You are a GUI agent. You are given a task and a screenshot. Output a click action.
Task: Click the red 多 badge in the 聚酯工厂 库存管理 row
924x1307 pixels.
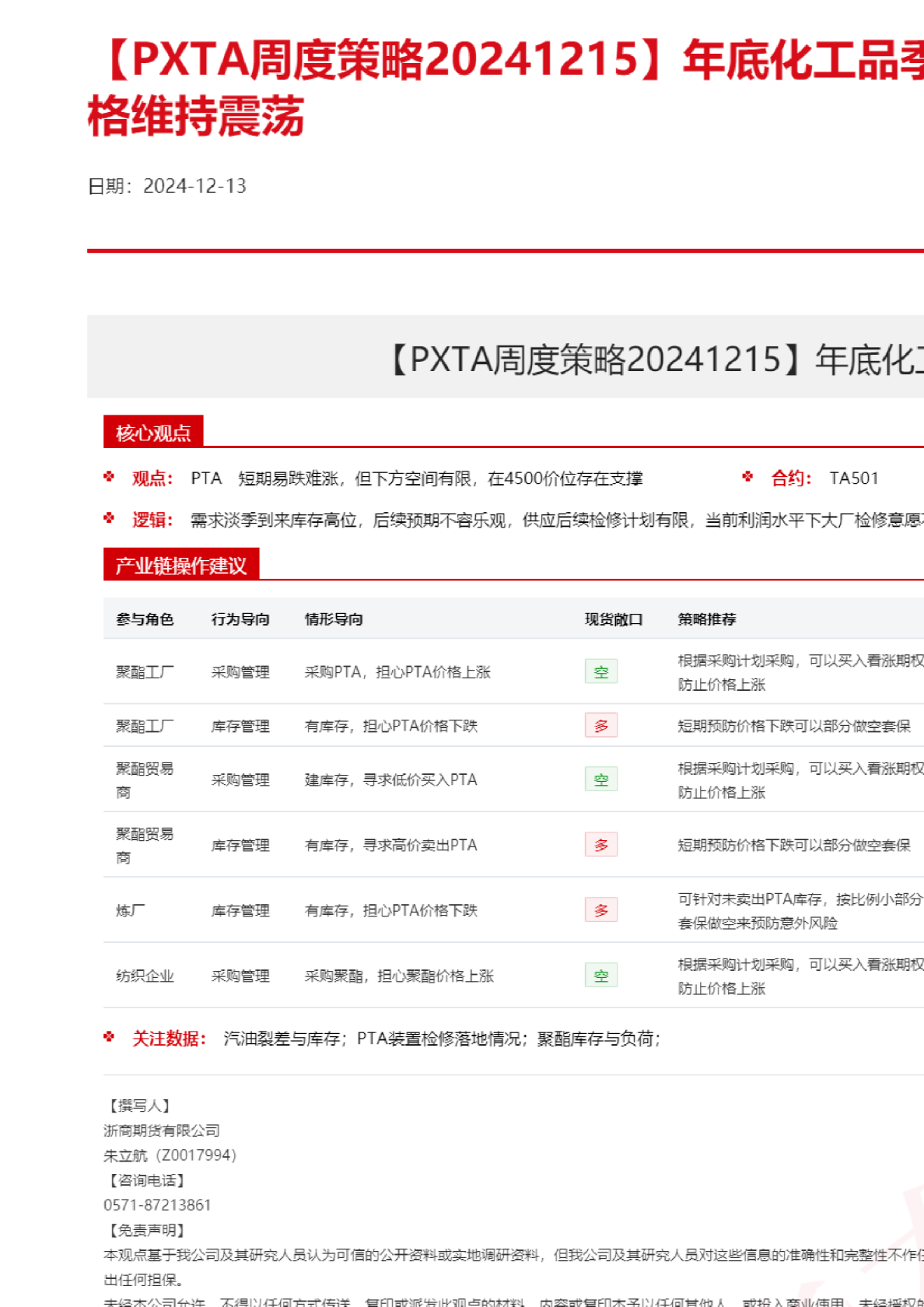click(x=600, y=726)
